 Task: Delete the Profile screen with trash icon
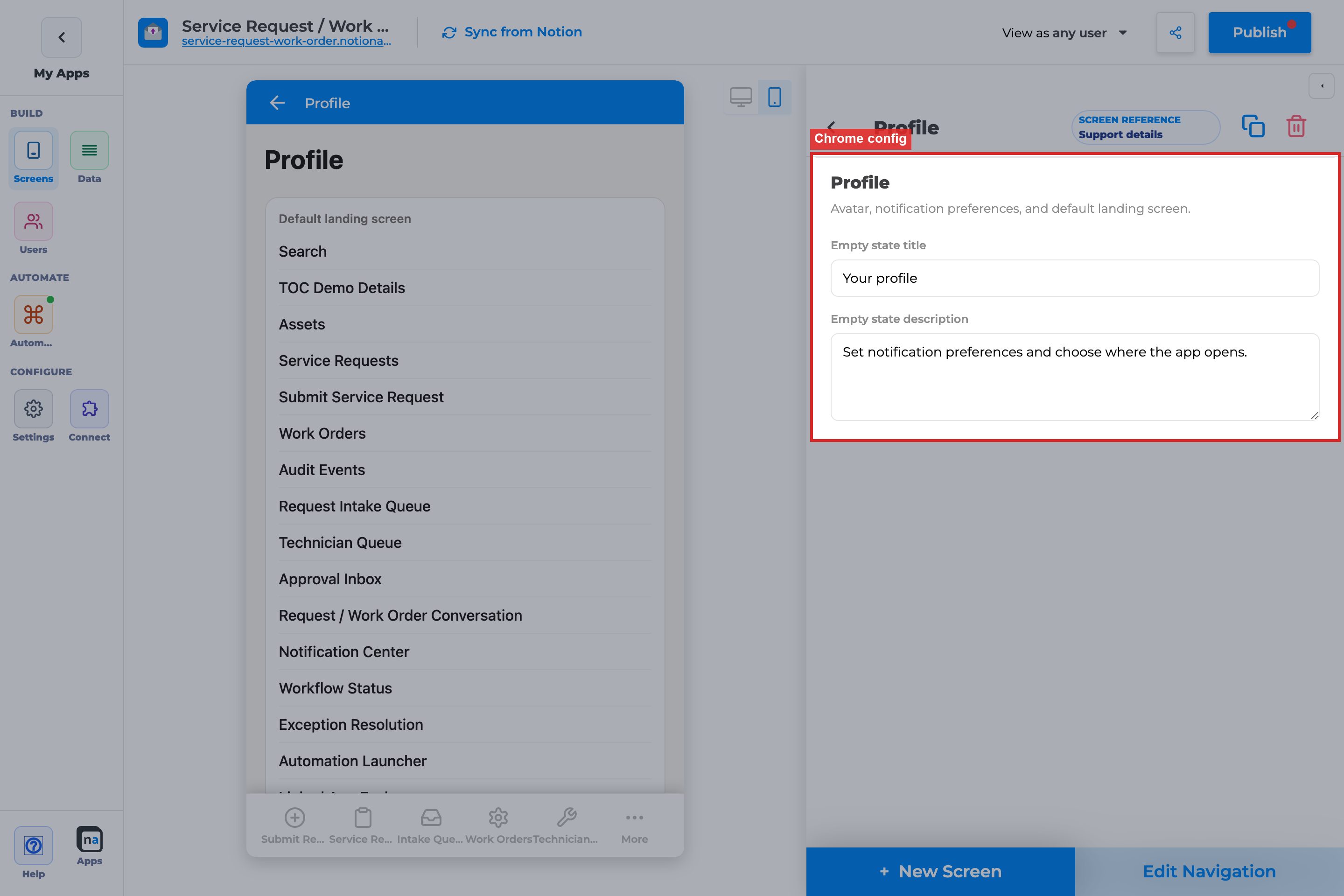pyautogui.click(x=1296, y=126)
